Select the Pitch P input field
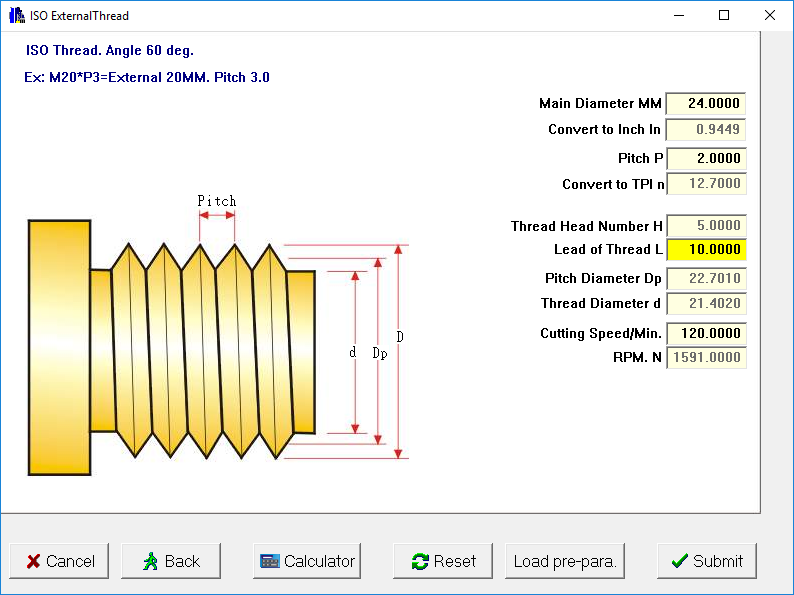Viewport: 794px width, 595px height. click(x=705, y=159)
